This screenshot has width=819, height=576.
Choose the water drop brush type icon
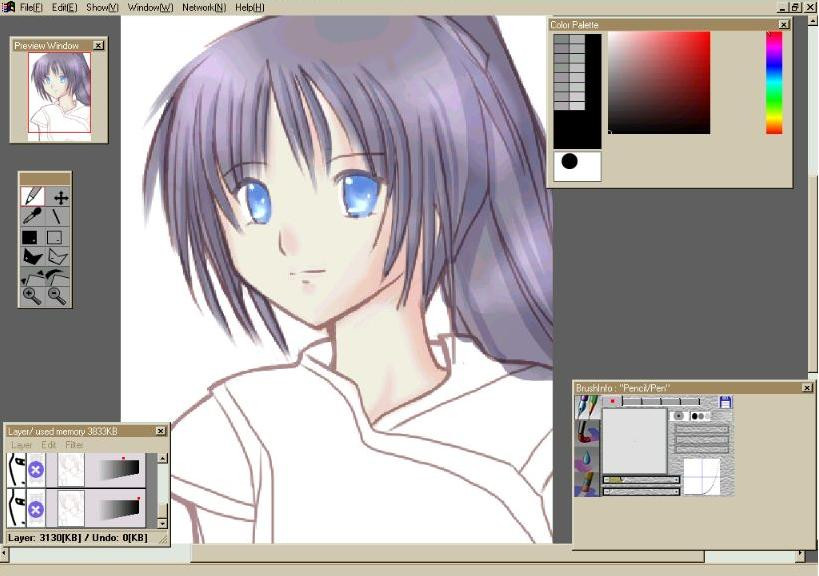(x=587, y=458)
